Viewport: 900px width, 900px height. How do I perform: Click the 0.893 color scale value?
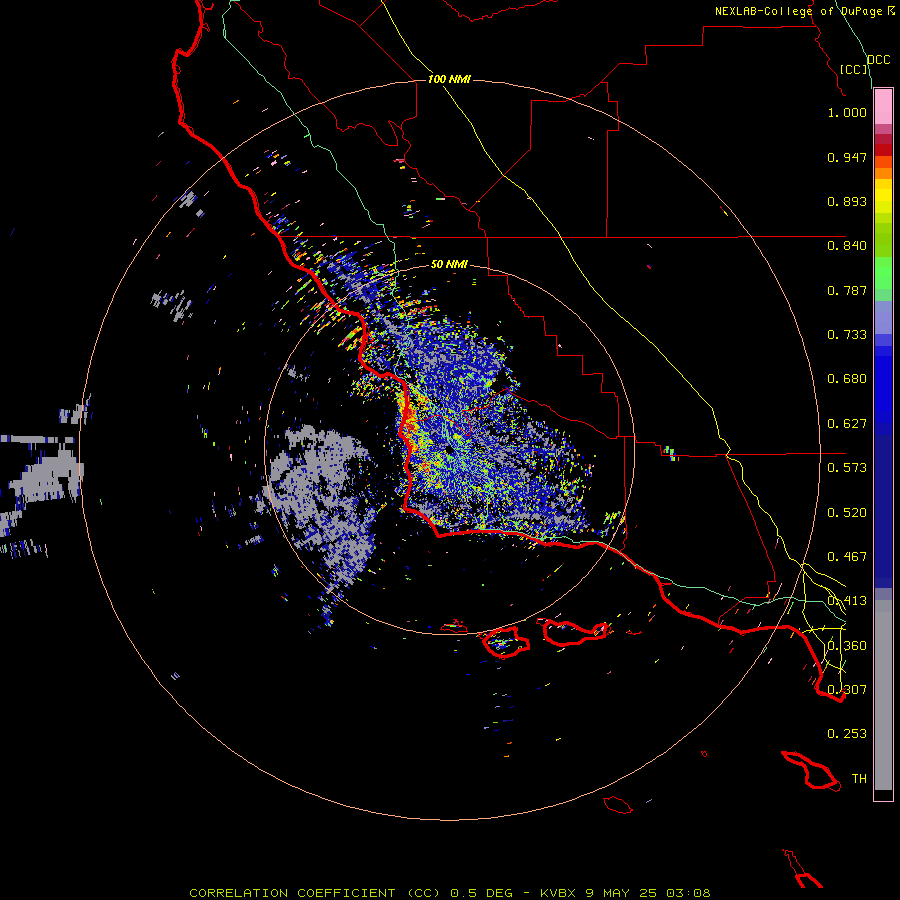click(x=847, y=201)
